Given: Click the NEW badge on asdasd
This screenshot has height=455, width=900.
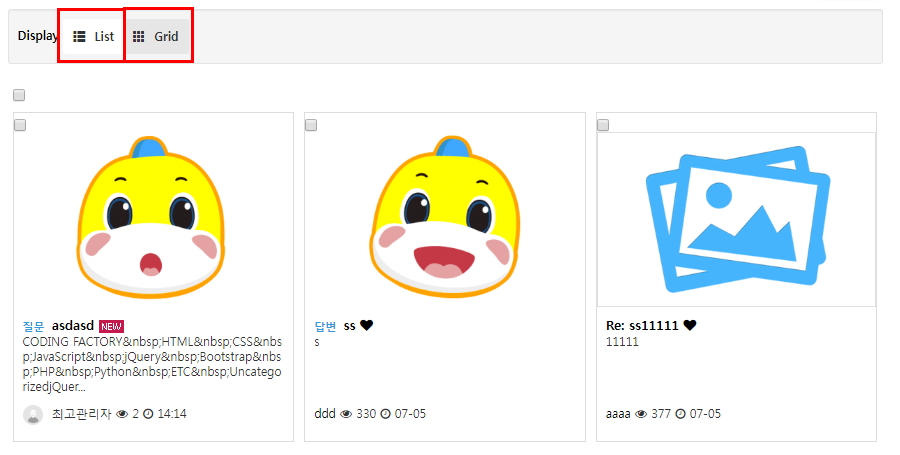Looking at the screenshot, I should (x=111, y=326).
